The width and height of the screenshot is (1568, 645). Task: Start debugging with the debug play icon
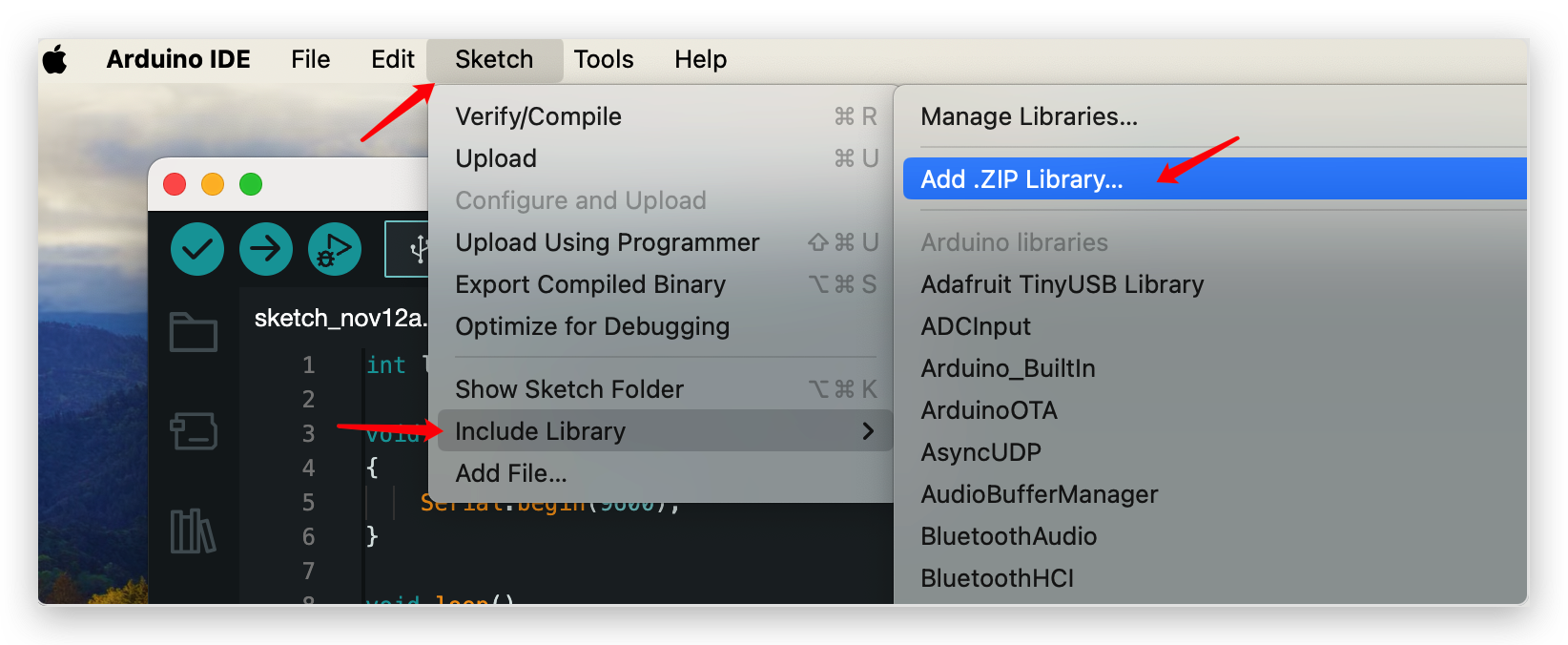pyautogui.click(x=335, y=249)
